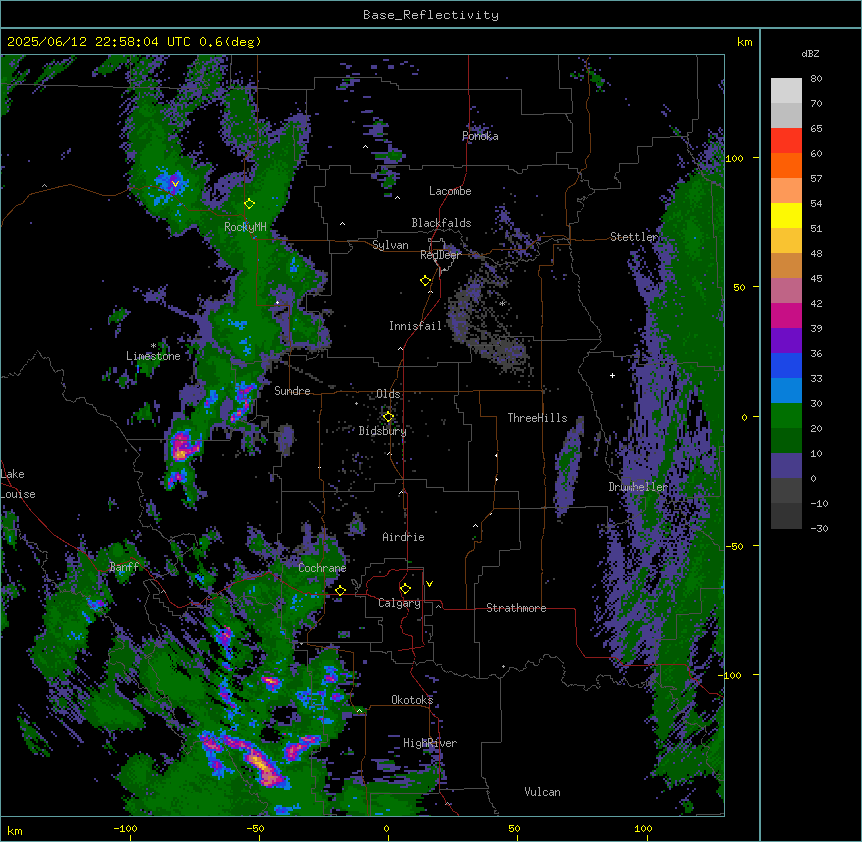Image resolution: width=862 pixels, height=842 pixels.
Task: Select the Innisfail town label
Action: pos(415,326)
